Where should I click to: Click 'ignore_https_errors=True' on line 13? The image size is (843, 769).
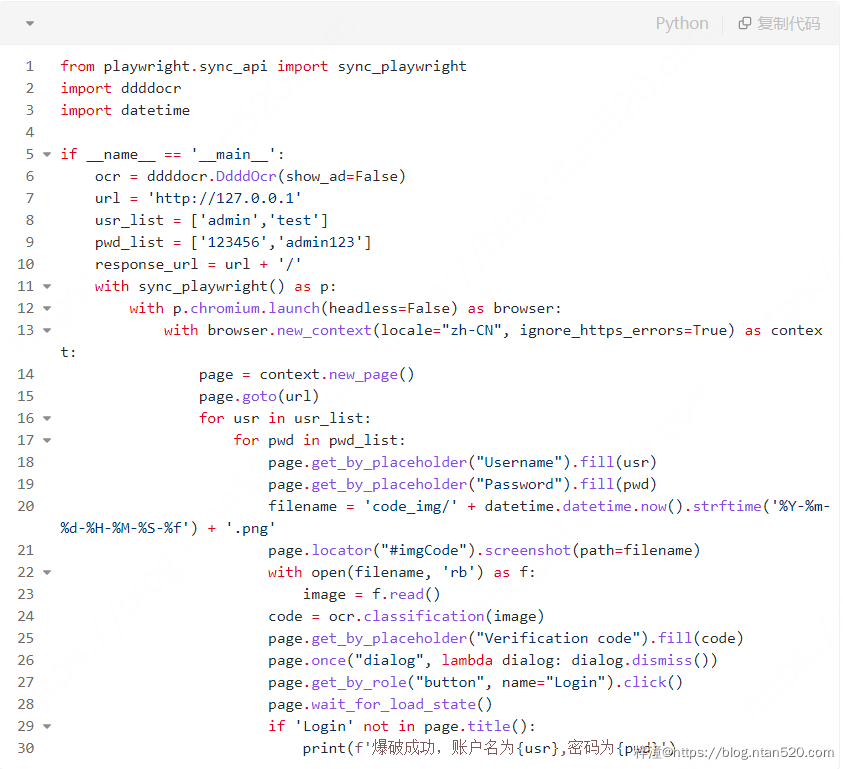click(623, 330)
